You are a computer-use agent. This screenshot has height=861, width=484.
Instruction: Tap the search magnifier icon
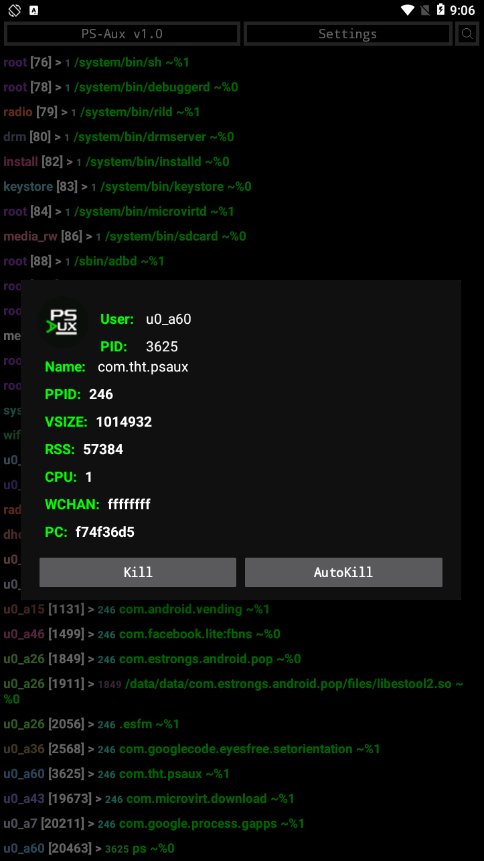coord(467,34)
